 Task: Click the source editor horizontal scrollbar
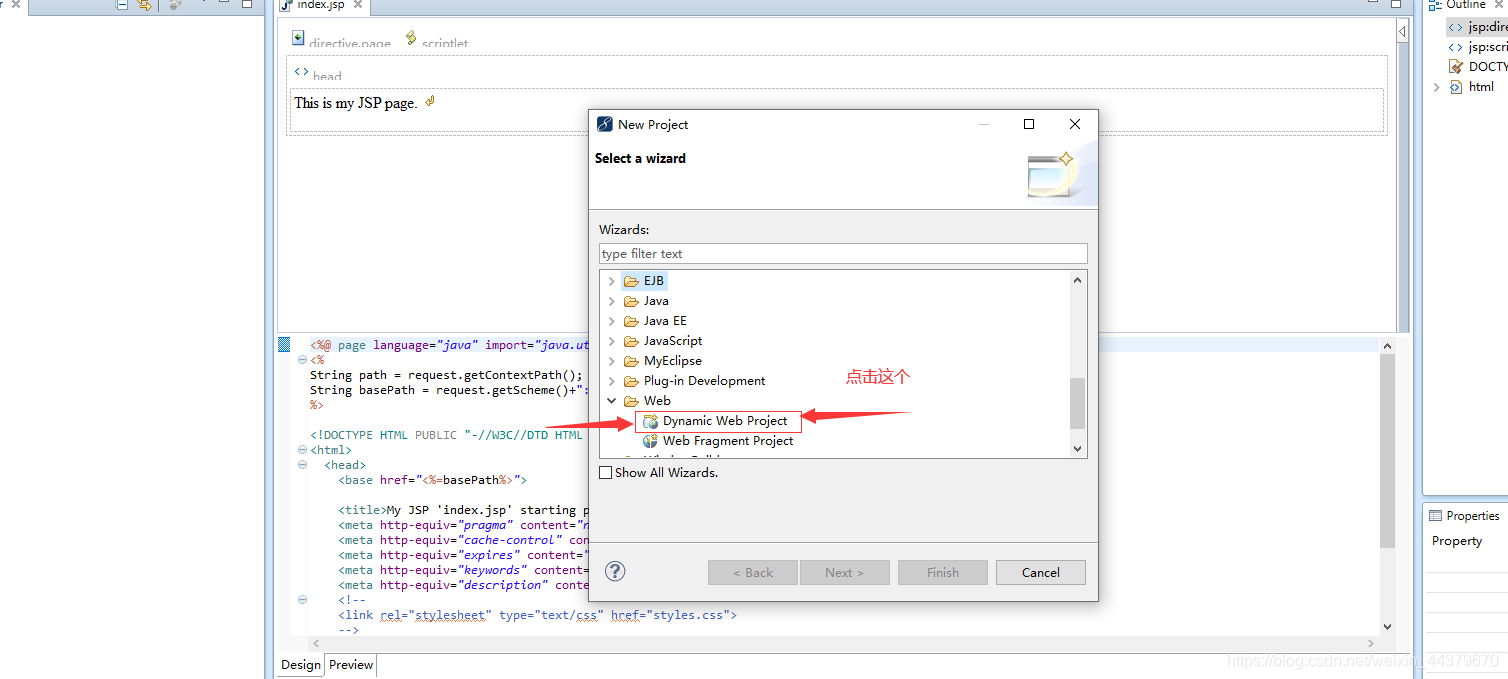pos(843,643)
